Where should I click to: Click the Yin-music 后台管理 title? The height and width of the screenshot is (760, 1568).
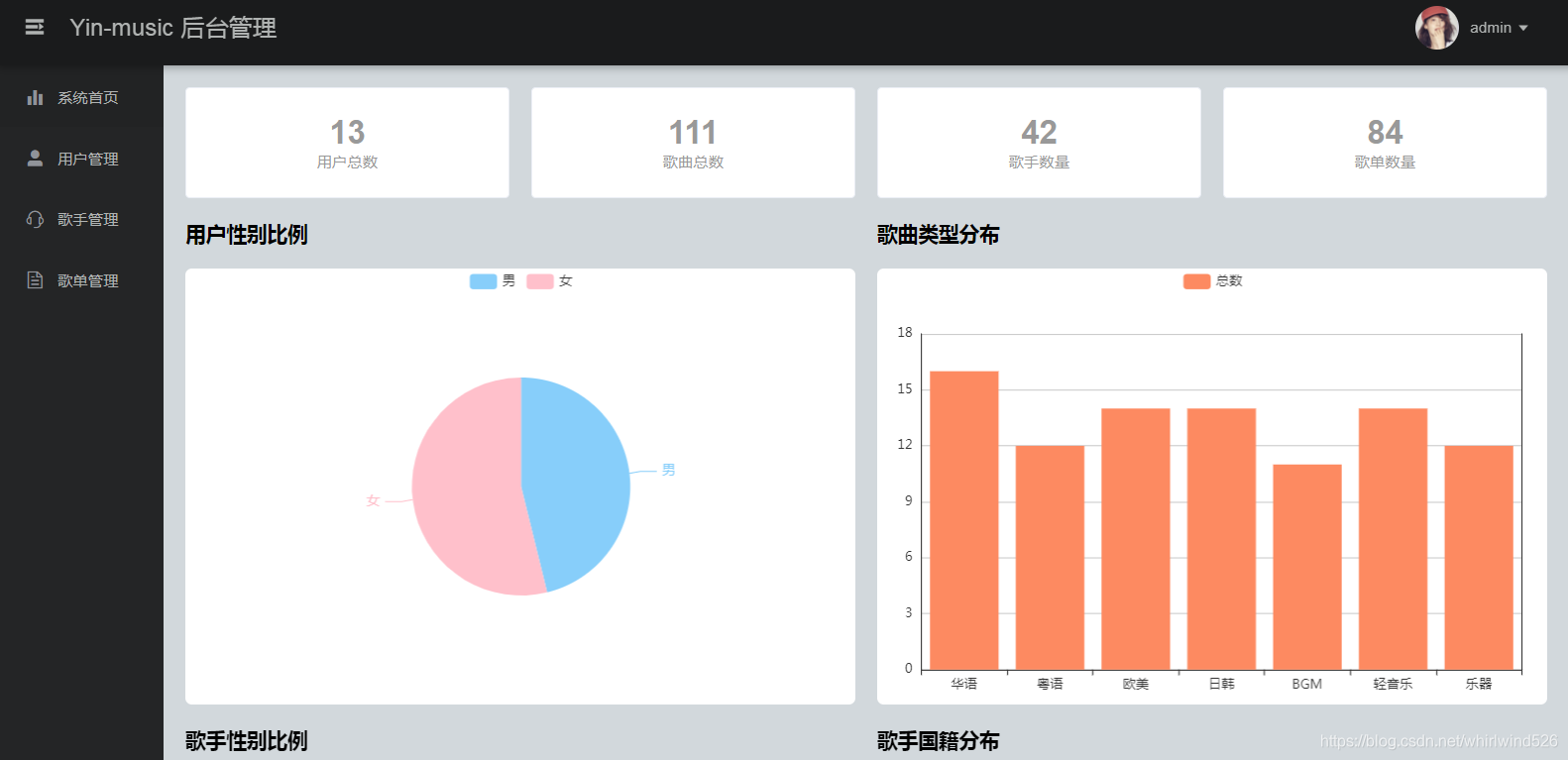coord(173,28)
